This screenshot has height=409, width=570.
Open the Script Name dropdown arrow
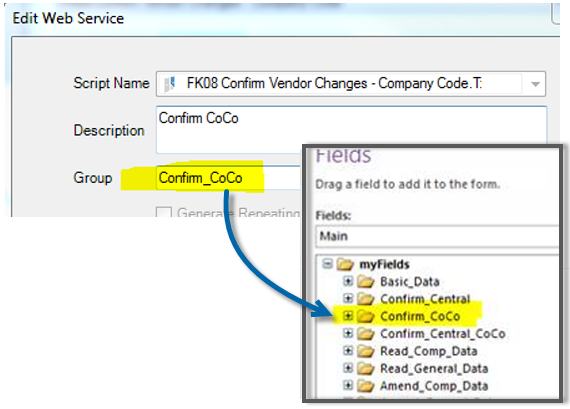coord(535,84)
